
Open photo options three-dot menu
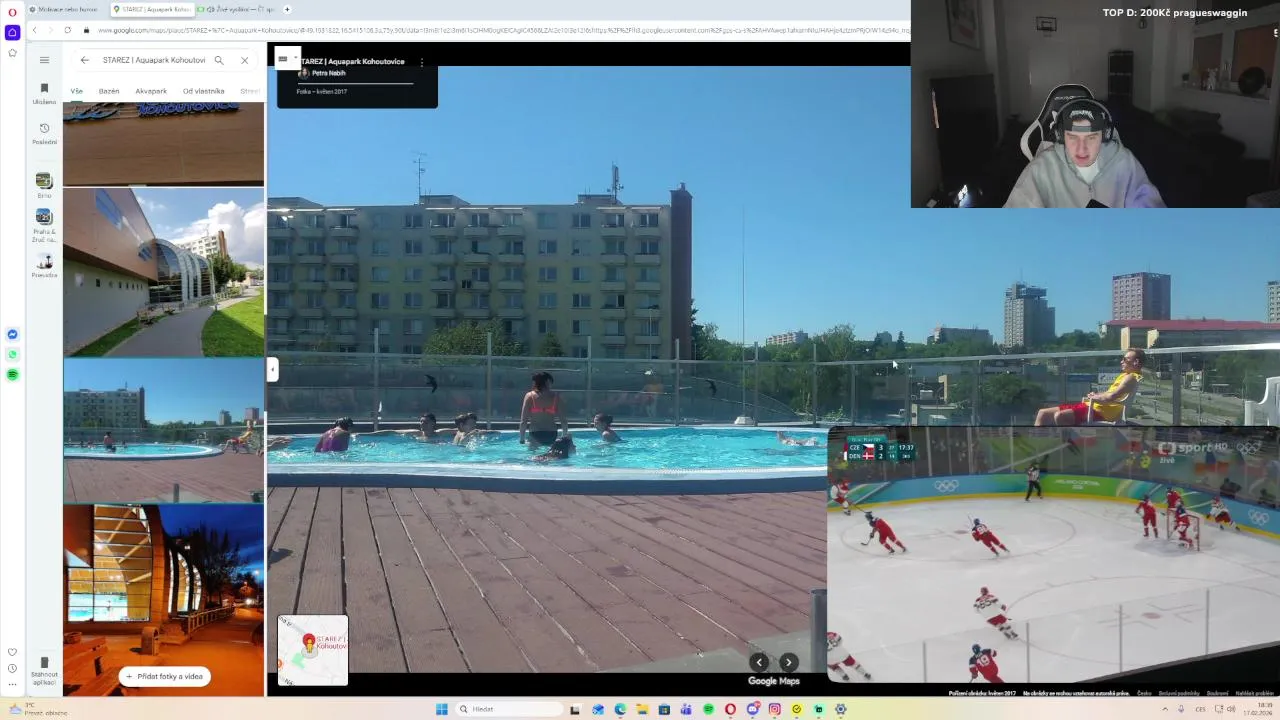point(422,62)
